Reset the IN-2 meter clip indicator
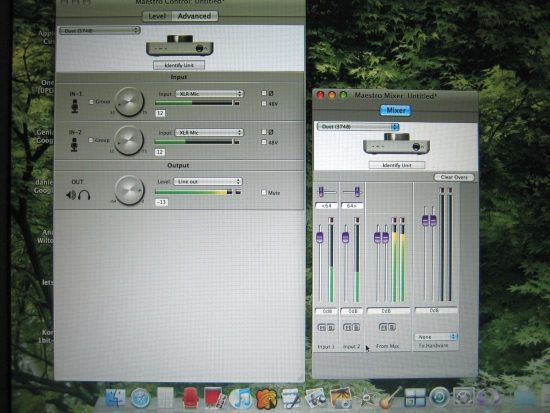The image size is (550, 413). pyautogui.click(x=236, y=142)
